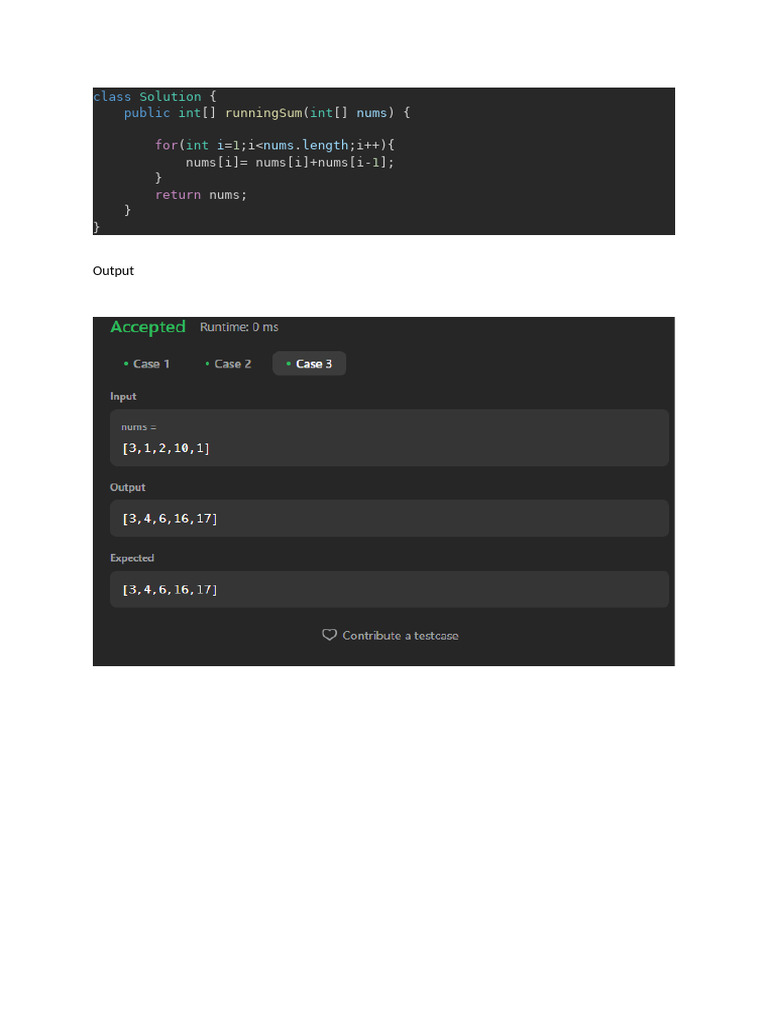This screenshot has width=768, height=1024.
Task: Click the green dot on Case 2
Action: (x=207, y=364)
